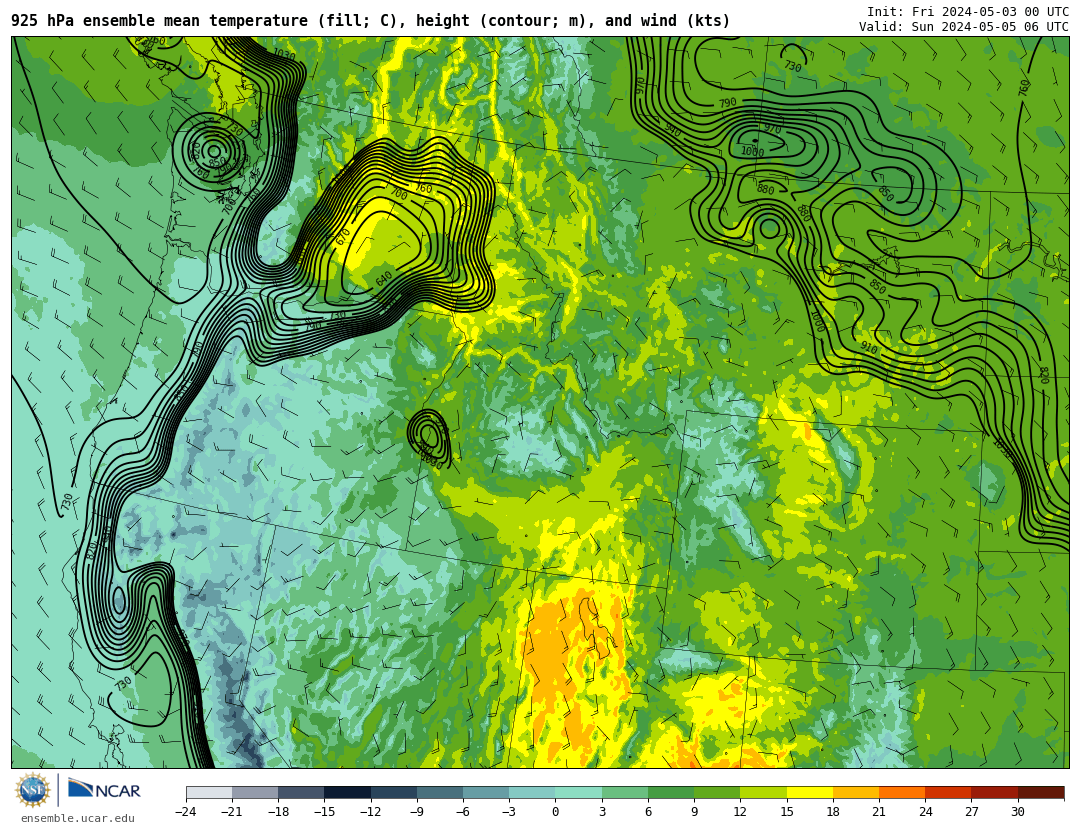Pick the color swatch between -24 and -21
Screen dimensions: 1080x831
click(209, 792)
